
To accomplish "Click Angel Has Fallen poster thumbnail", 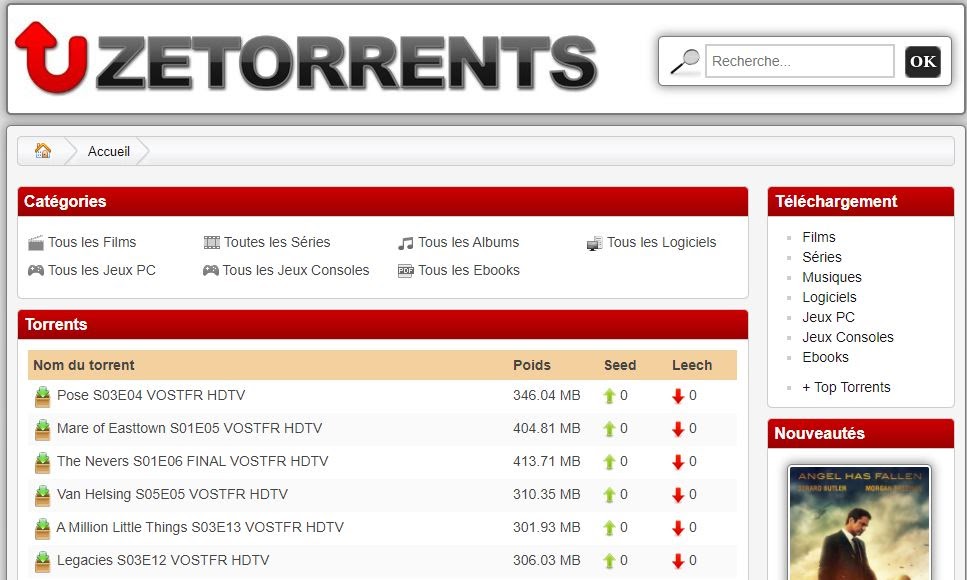I will [859, 523].
